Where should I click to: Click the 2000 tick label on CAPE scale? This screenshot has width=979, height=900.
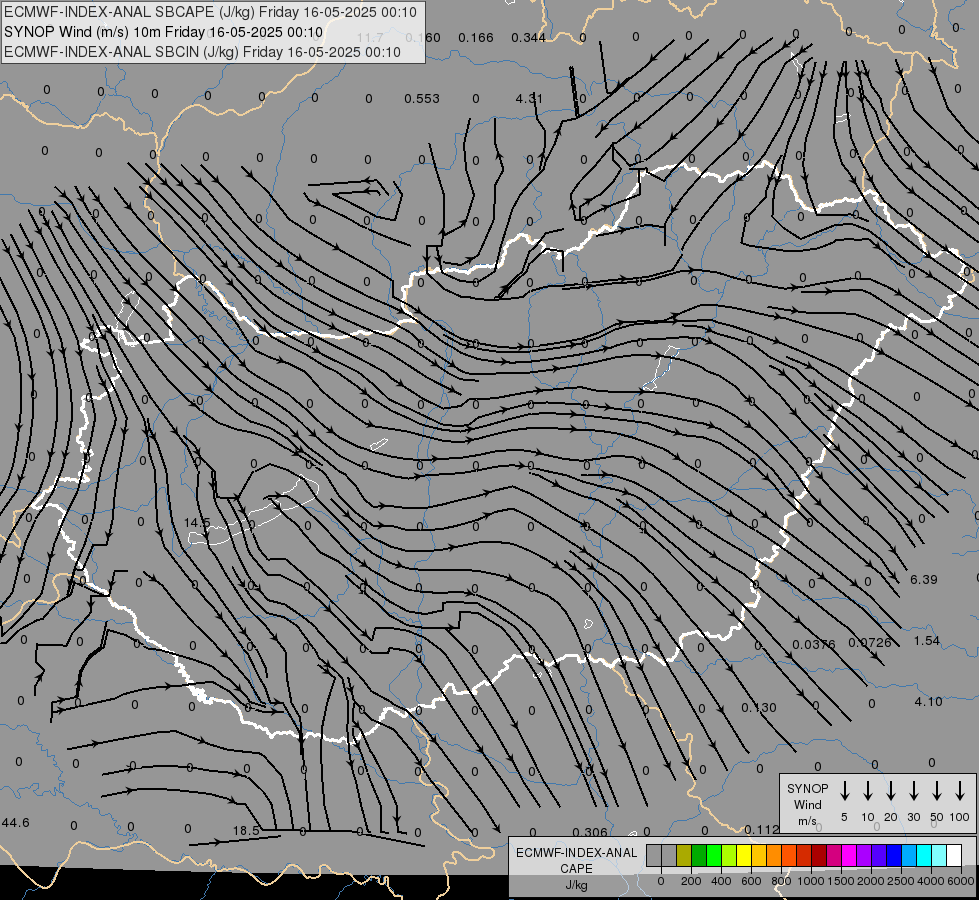(x=871, y=881)
